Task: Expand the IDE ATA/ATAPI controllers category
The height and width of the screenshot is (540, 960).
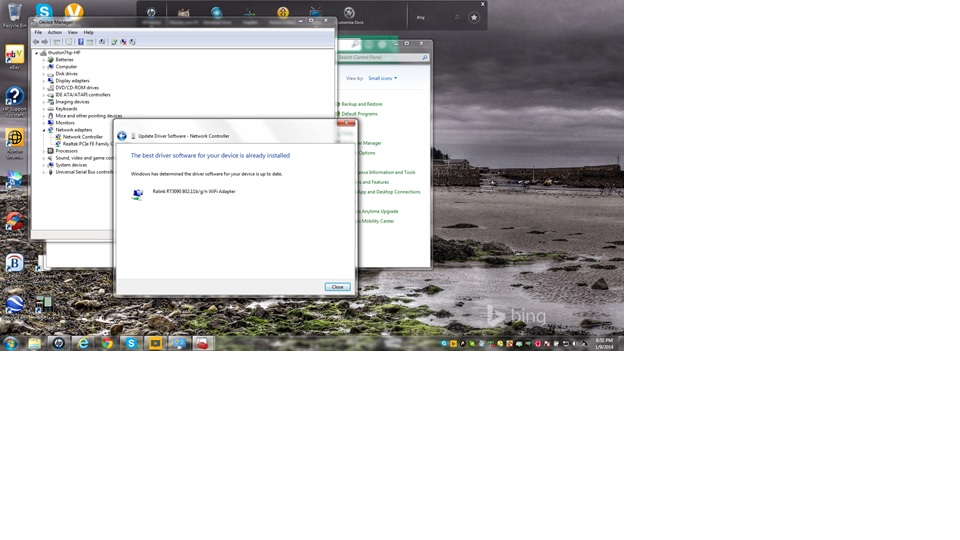Action: click(x=43, y=95)
